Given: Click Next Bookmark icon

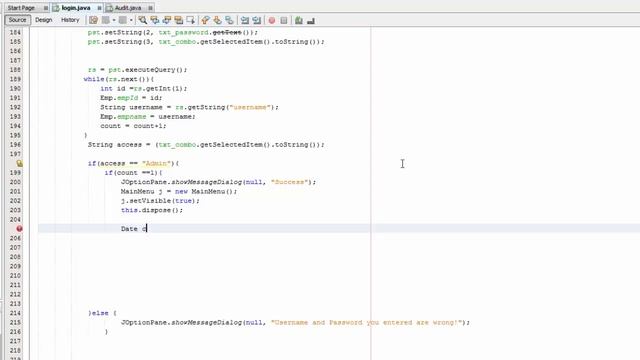Looking at the screenshot, I should pos(218,20).
